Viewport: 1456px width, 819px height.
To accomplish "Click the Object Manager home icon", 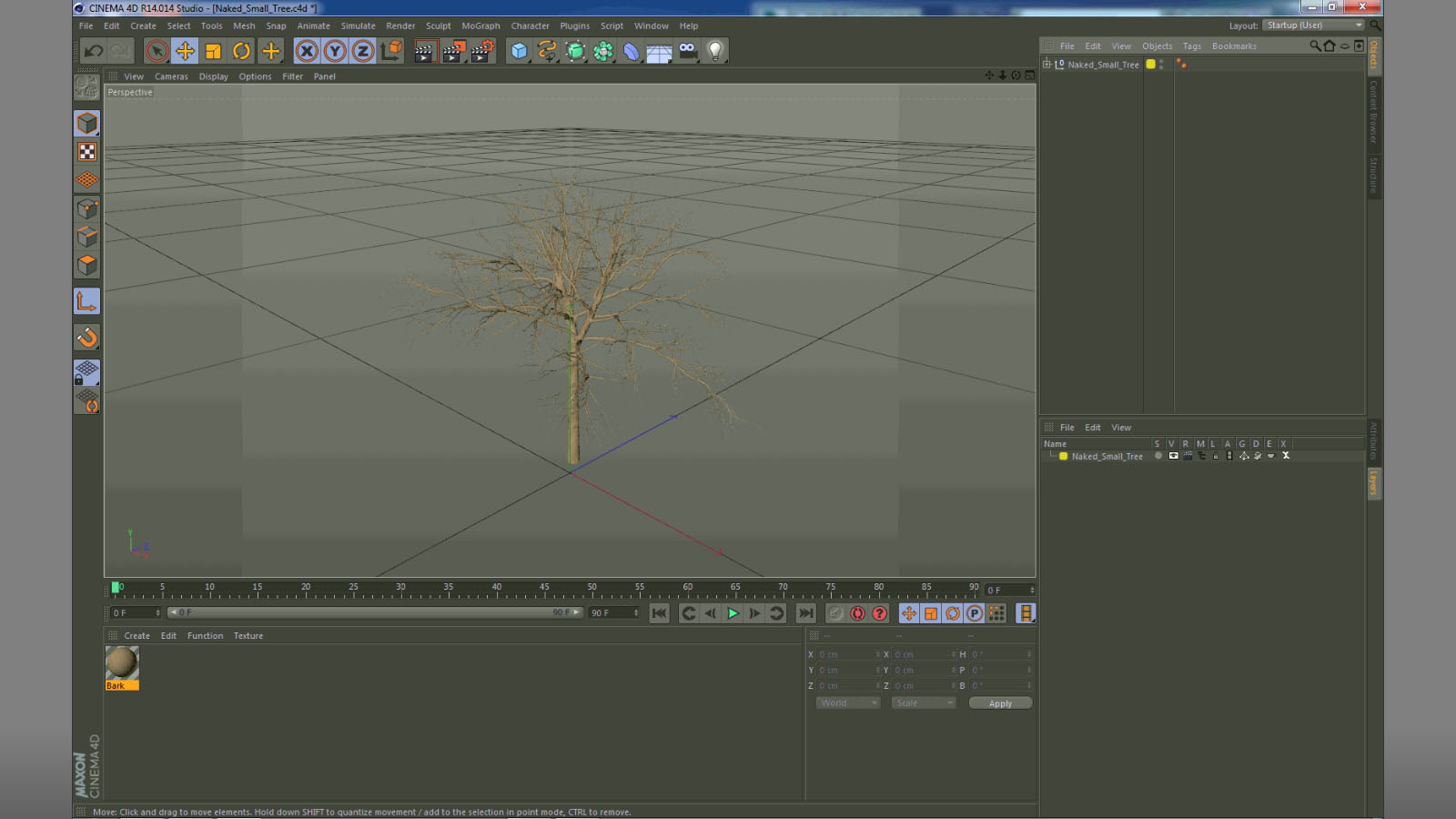I will [x=1330, y=45].
